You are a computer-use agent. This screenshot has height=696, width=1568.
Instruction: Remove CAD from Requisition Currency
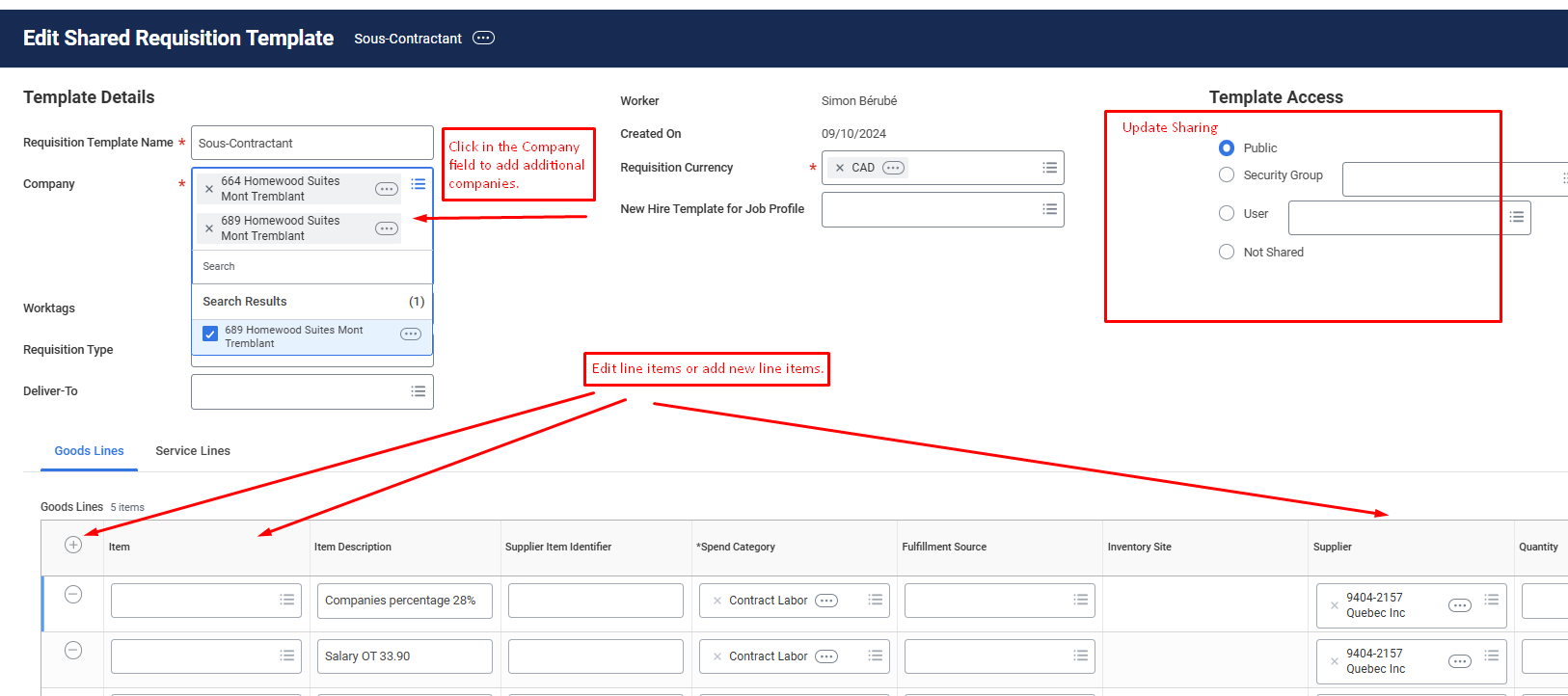coord(840,168)
